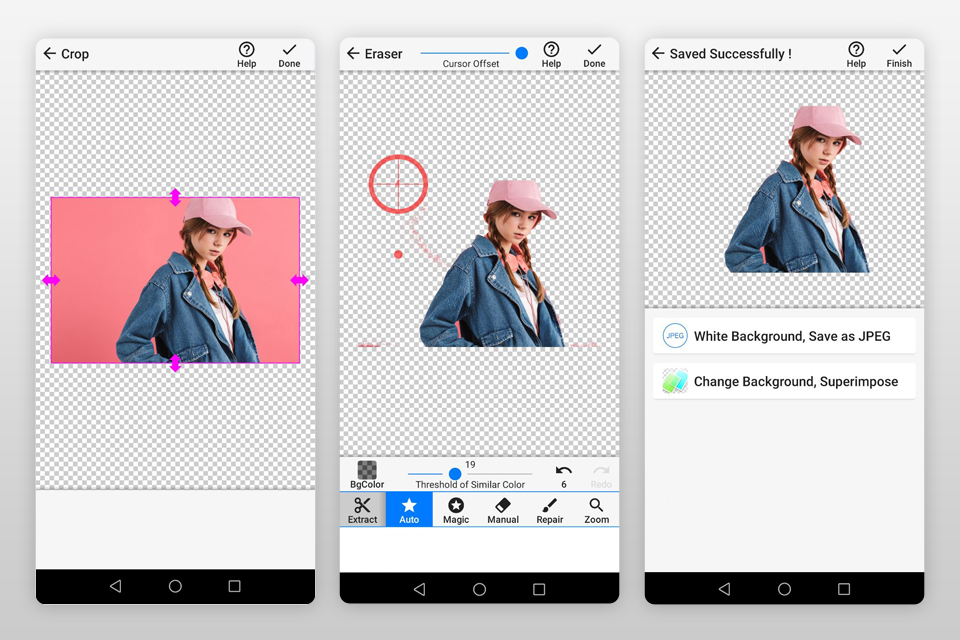Click the top magenta crop handle

point(175,197)
